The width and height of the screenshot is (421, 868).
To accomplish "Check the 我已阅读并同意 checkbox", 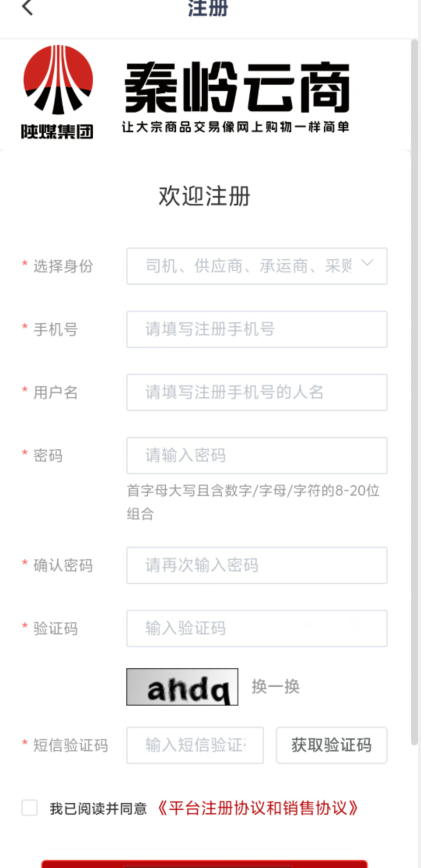I will click(29, 808).
